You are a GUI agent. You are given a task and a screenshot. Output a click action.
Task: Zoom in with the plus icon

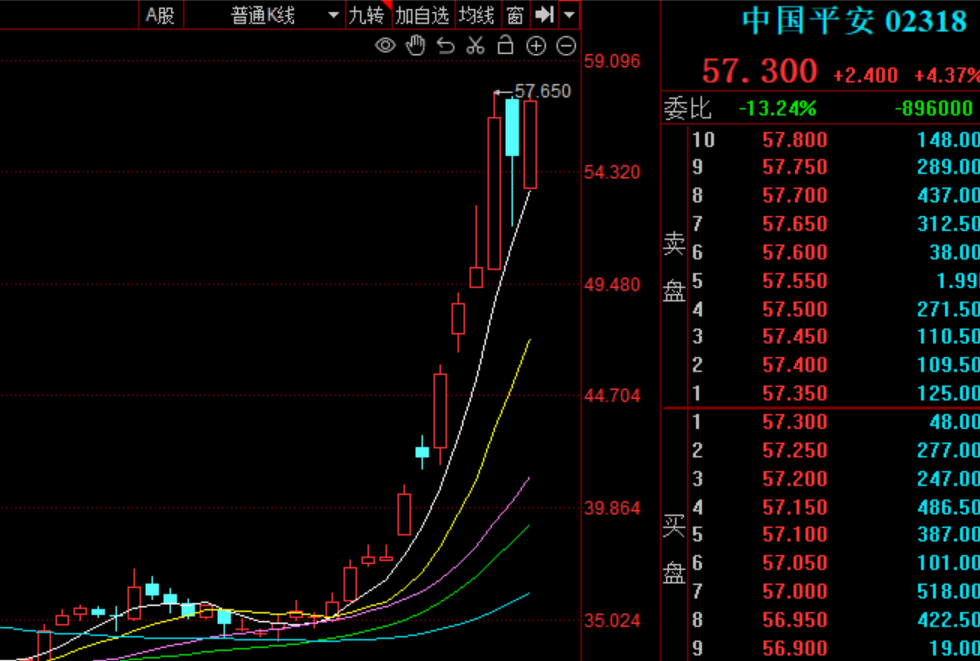point(536,45)
